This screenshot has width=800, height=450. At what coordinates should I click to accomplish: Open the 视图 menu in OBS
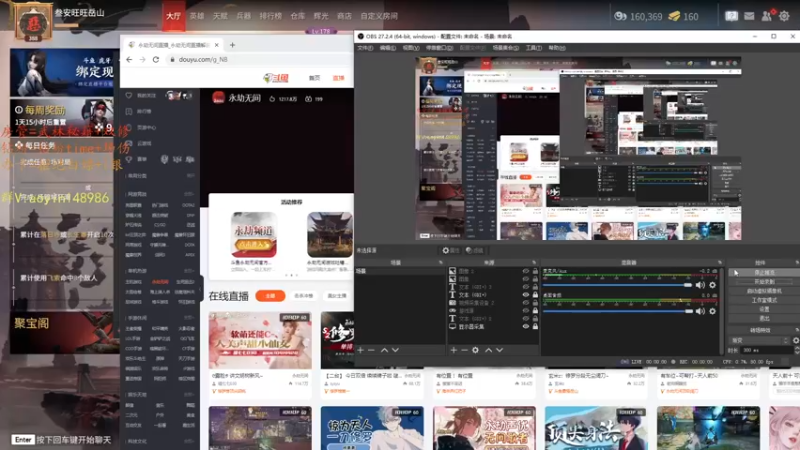(x=411, y=48)
